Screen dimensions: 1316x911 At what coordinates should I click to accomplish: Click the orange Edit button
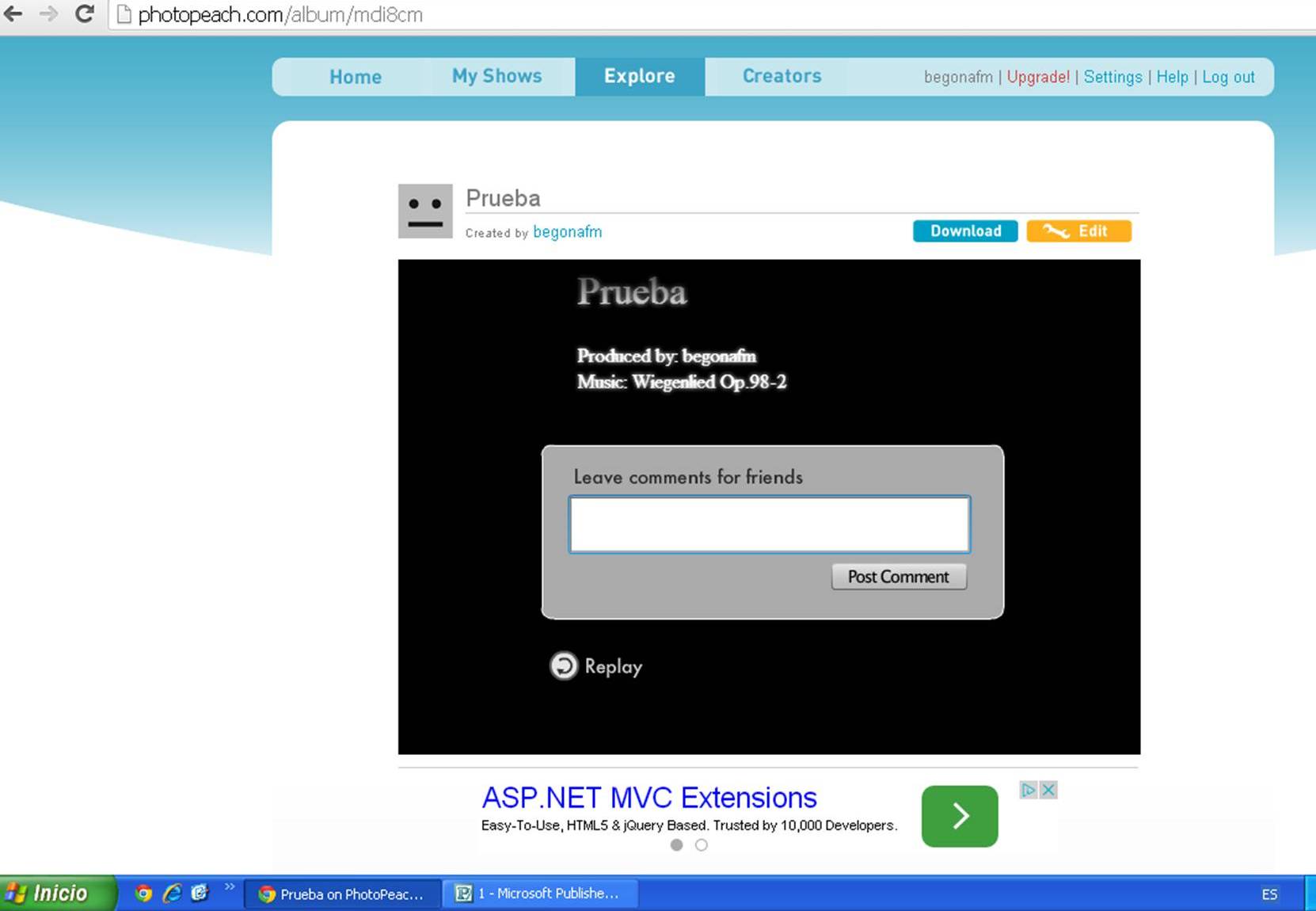tap(1078, 231)
